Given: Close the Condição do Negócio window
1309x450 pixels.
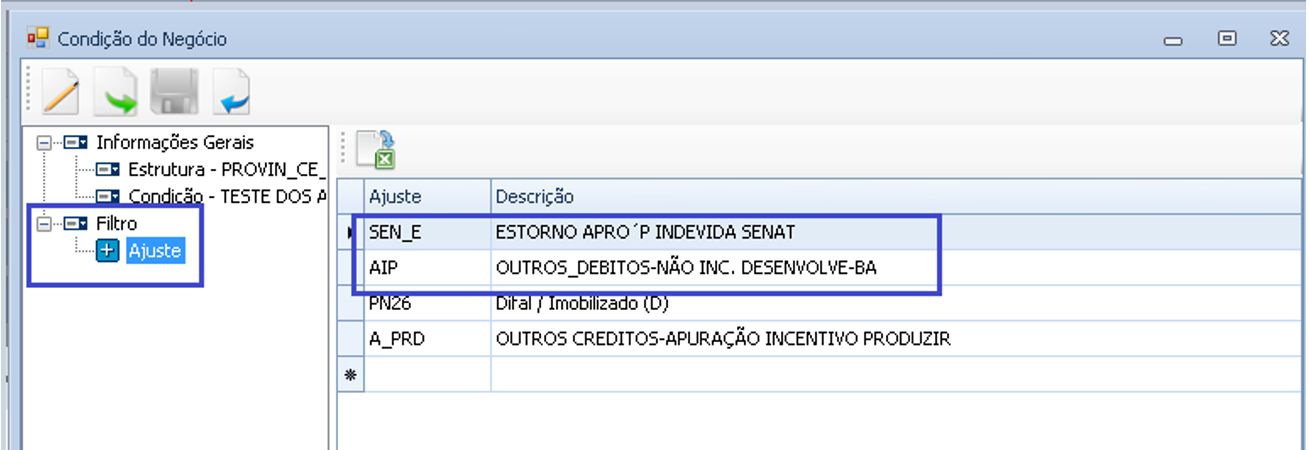Looking at the screenshot, I should (x=1279, y=39).
